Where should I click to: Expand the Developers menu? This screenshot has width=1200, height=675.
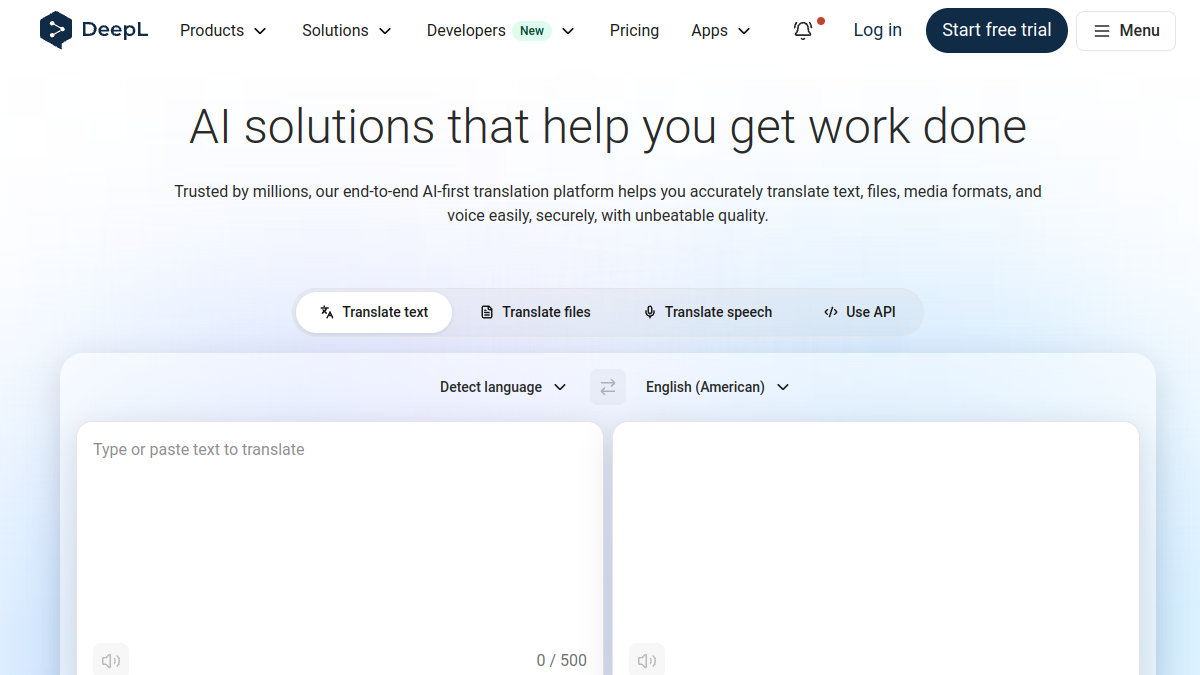(501, 31)
